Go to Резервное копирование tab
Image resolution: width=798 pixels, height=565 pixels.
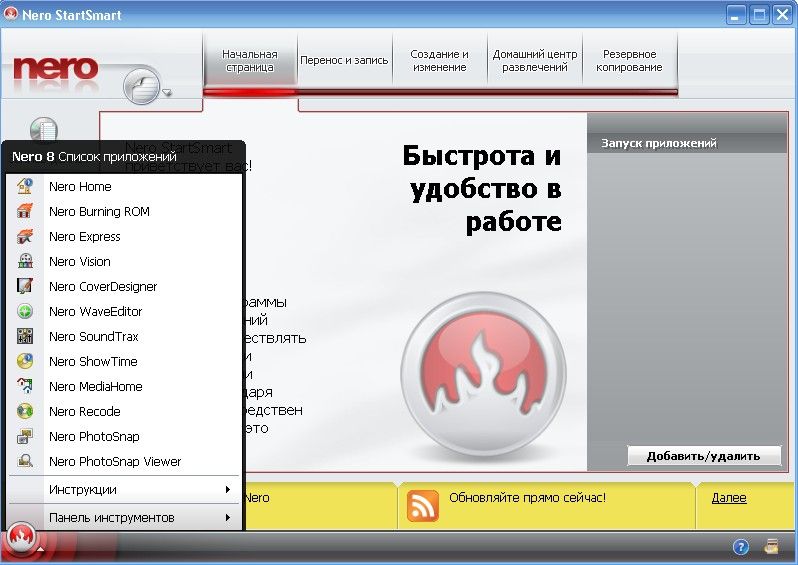629,61
